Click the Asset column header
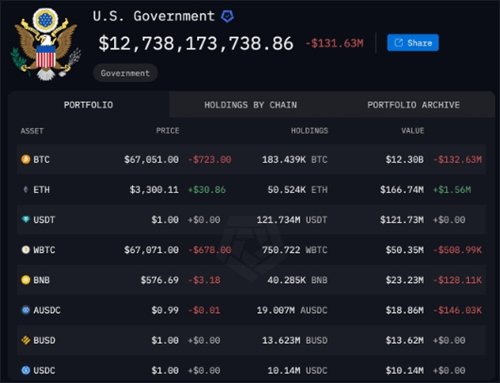This screenshot has height=383, width=500. tap(32, 131)
